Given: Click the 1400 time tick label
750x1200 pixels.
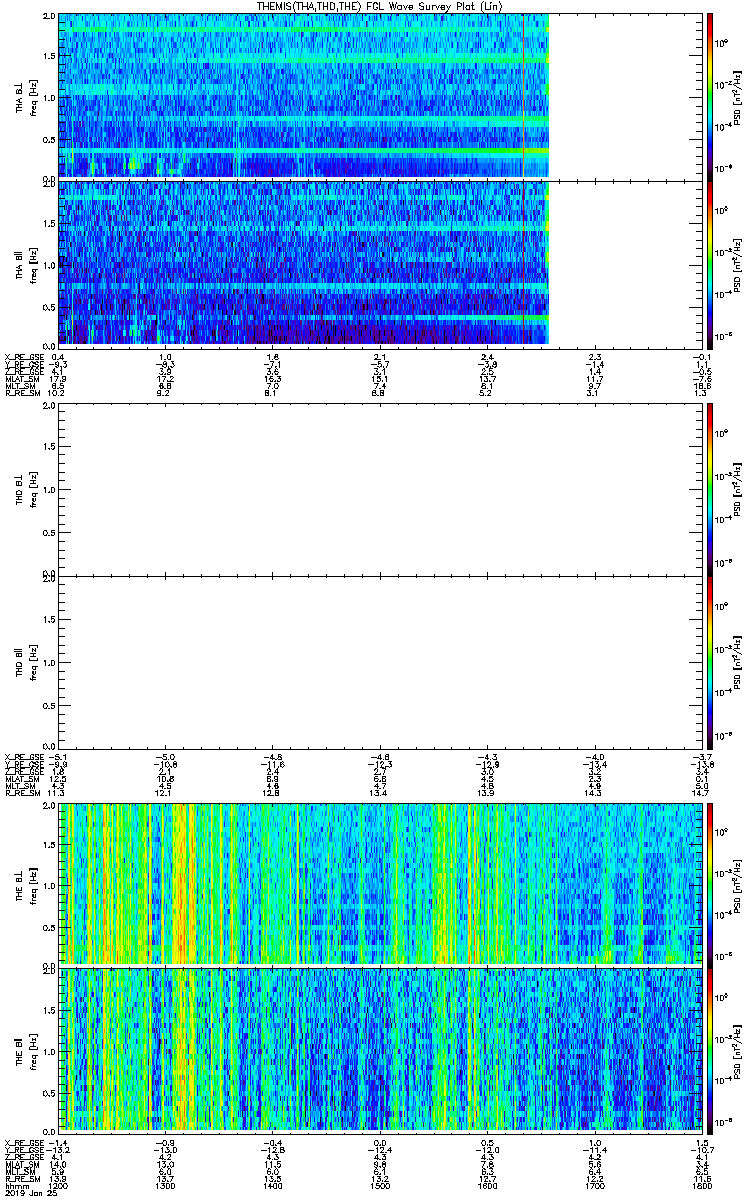Looking at the screenshot, I should click(272, 1184).
